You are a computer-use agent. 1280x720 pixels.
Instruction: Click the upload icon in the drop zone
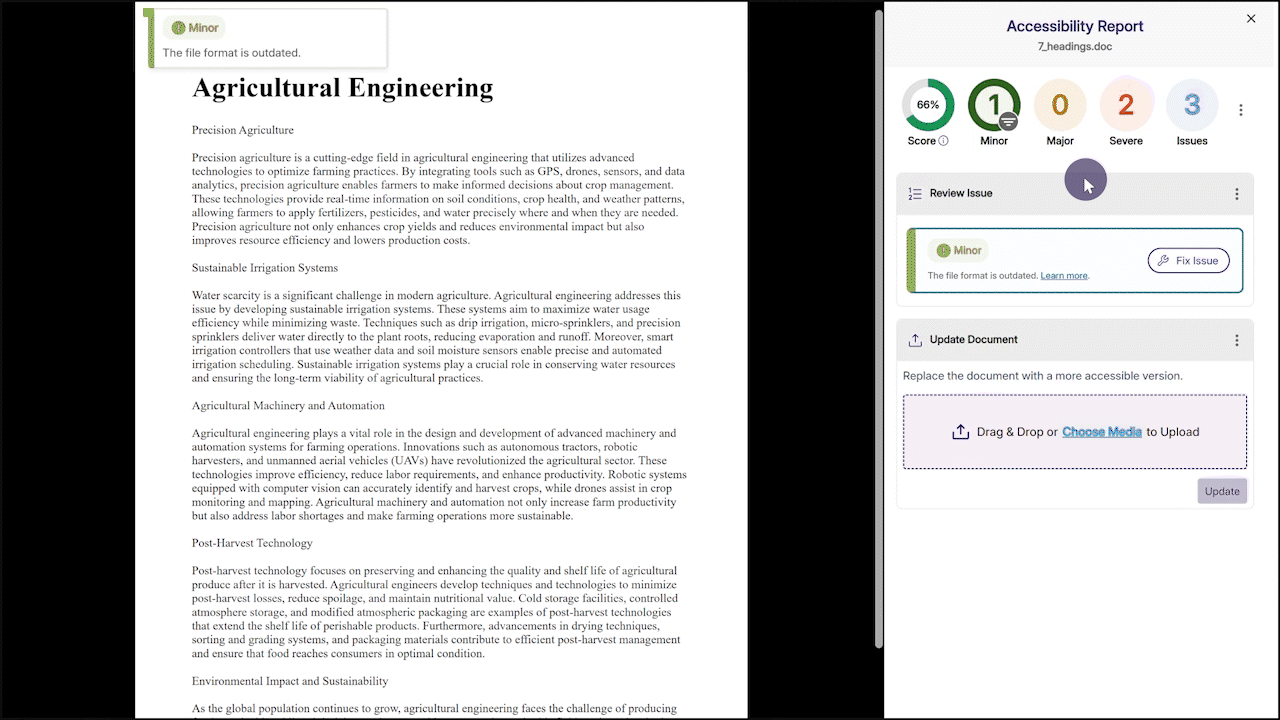[960, 432]
